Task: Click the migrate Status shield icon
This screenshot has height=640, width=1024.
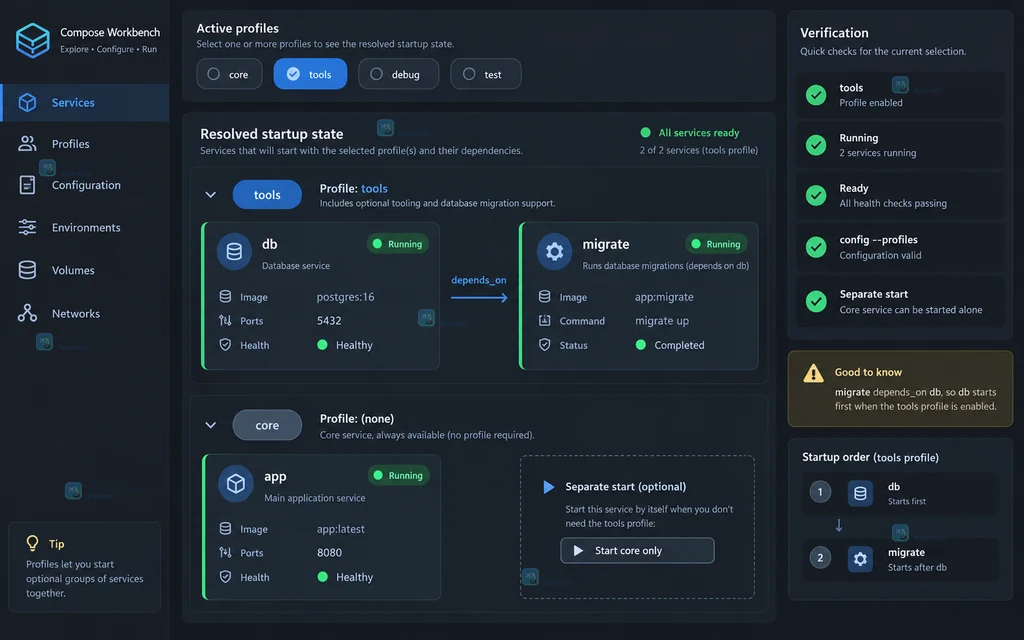Action: coord(545,345)
